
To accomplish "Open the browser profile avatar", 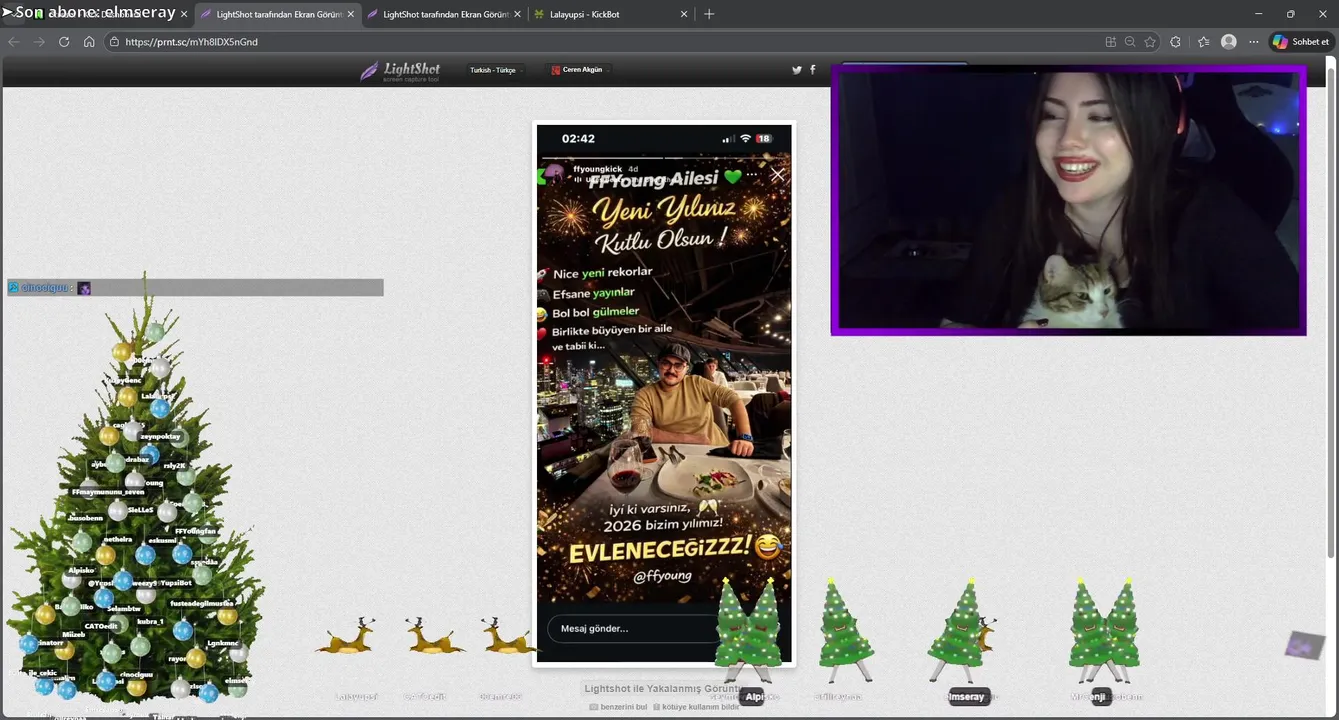I will point(1229,42).
